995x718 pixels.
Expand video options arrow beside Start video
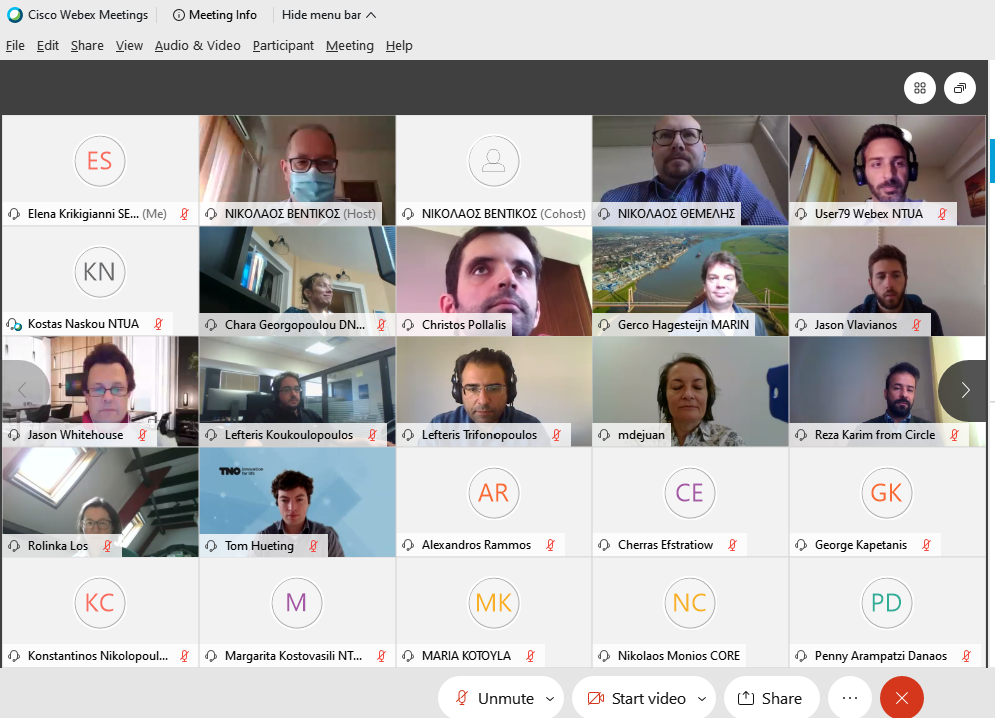(x=702, y=698)
